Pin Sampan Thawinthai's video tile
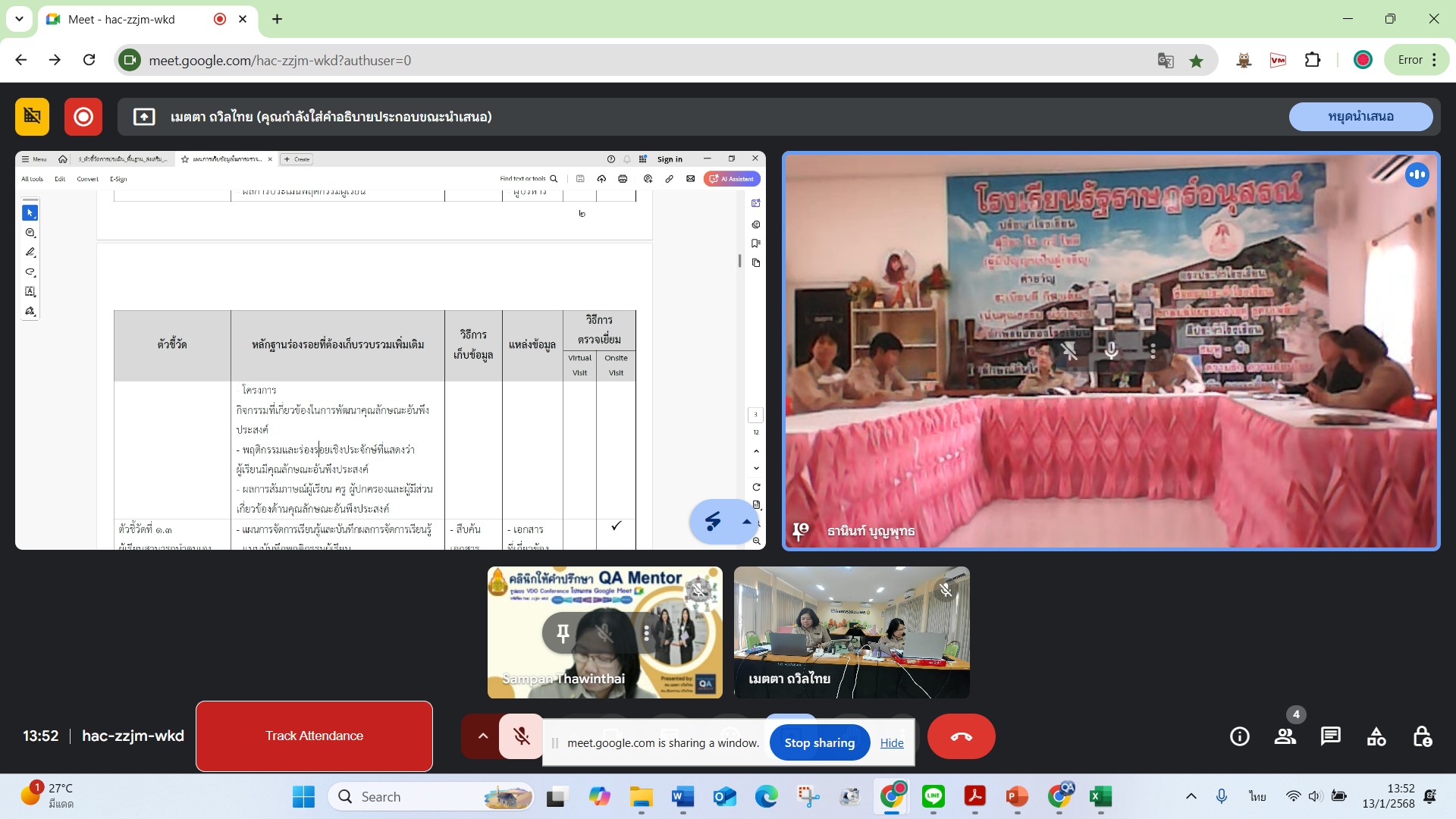Screen dimensions: 1456x819 click(563, 632)
